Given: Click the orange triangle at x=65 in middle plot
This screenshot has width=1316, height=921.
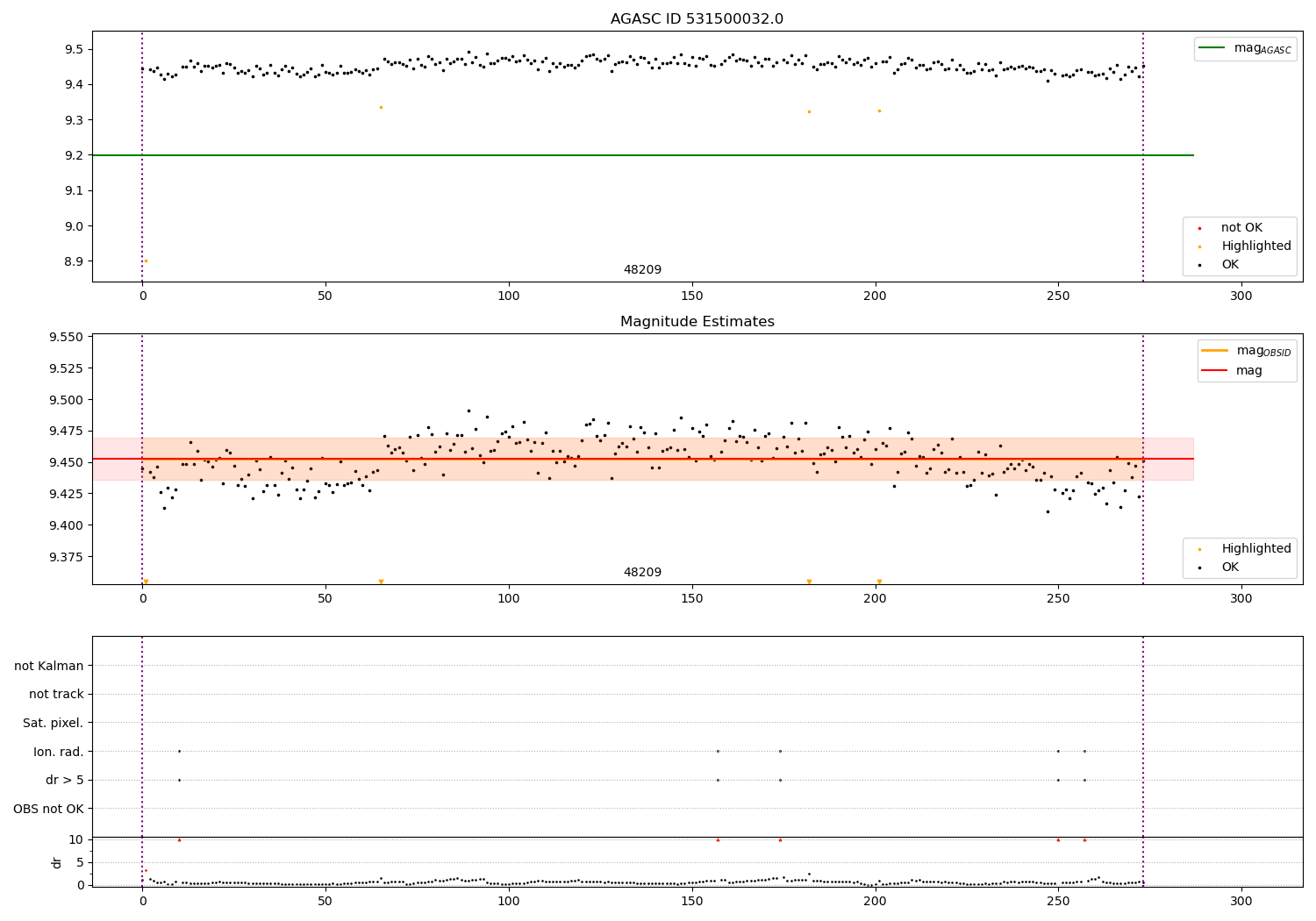Looking at the screenshot, I should [381, 582].
